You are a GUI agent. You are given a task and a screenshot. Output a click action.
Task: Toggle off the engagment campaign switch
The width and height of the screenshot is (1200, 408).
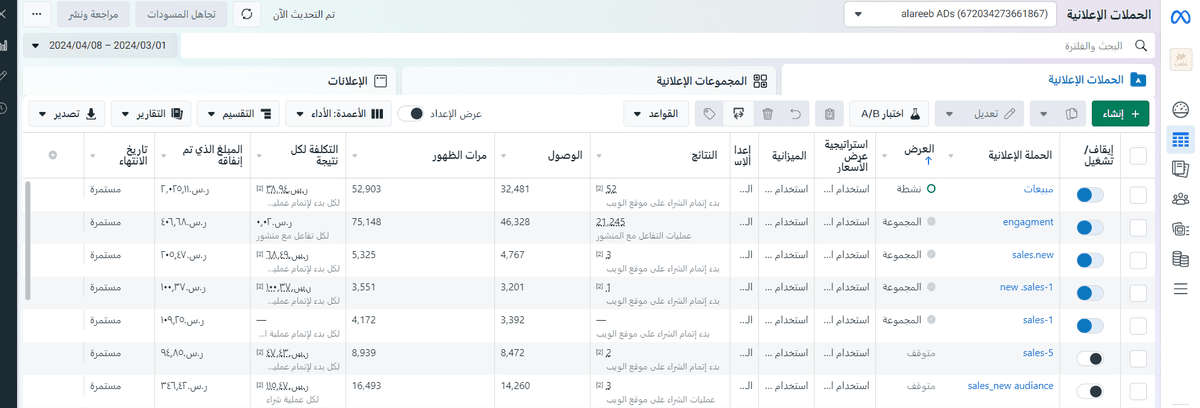[1089, 228]
